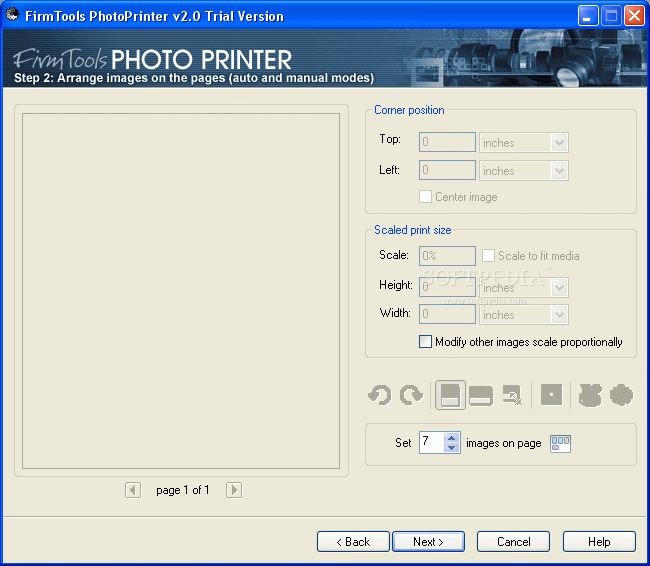Click the Width value field
Screen dimensions: 650x566
coord(447,314)
